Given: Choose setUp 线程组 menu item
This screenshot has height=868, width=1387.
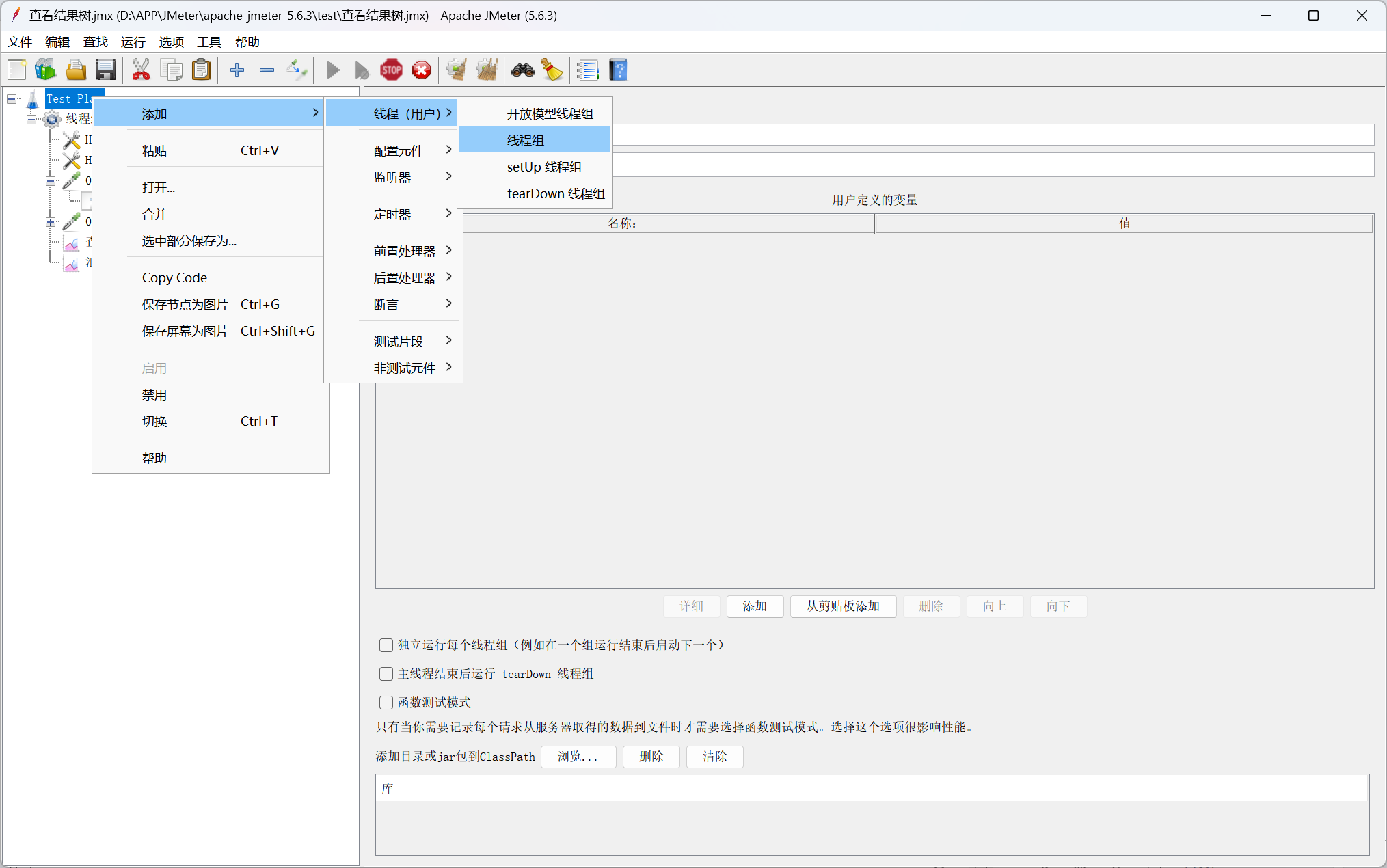Looking at the screenshot, I should (x=544, y=167).
